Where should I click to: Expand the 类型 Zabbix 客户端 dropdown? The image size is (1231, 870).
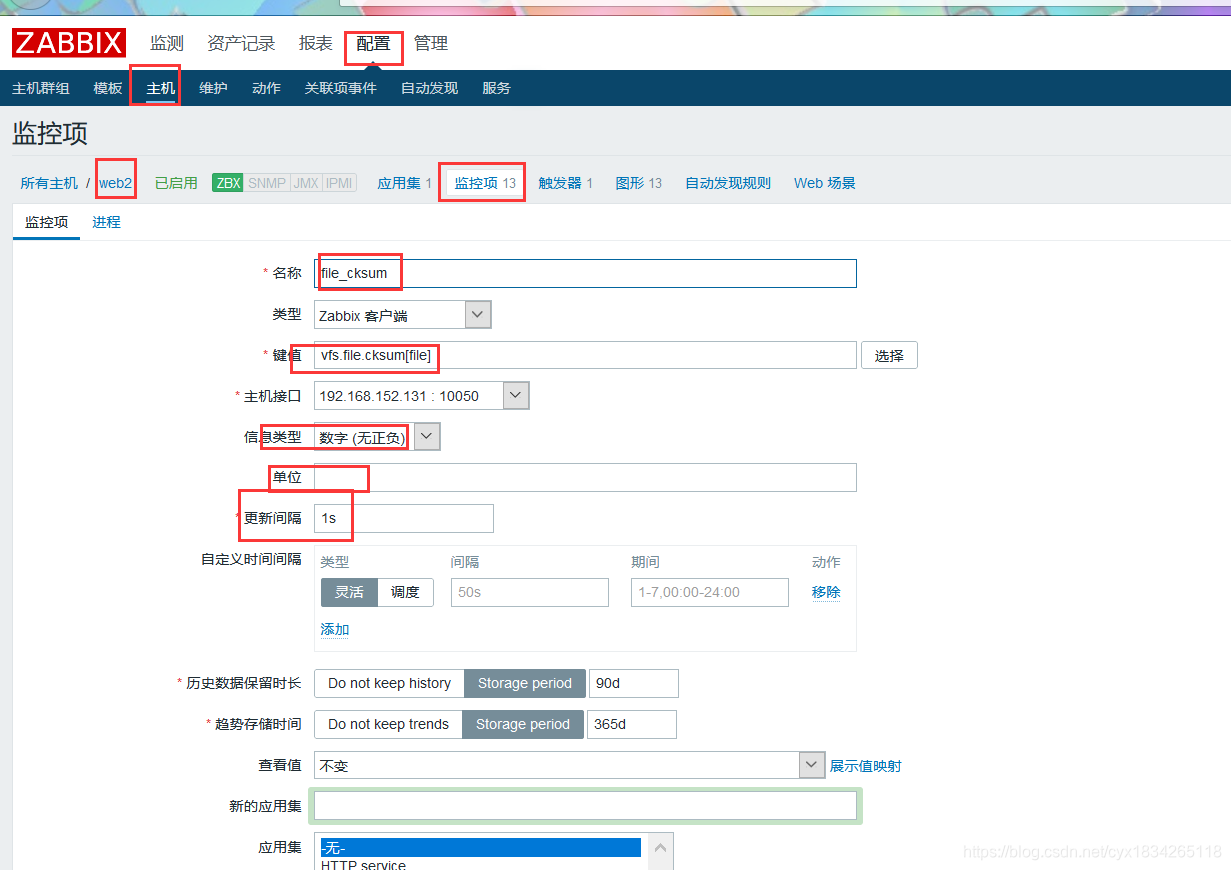(403, 315)
